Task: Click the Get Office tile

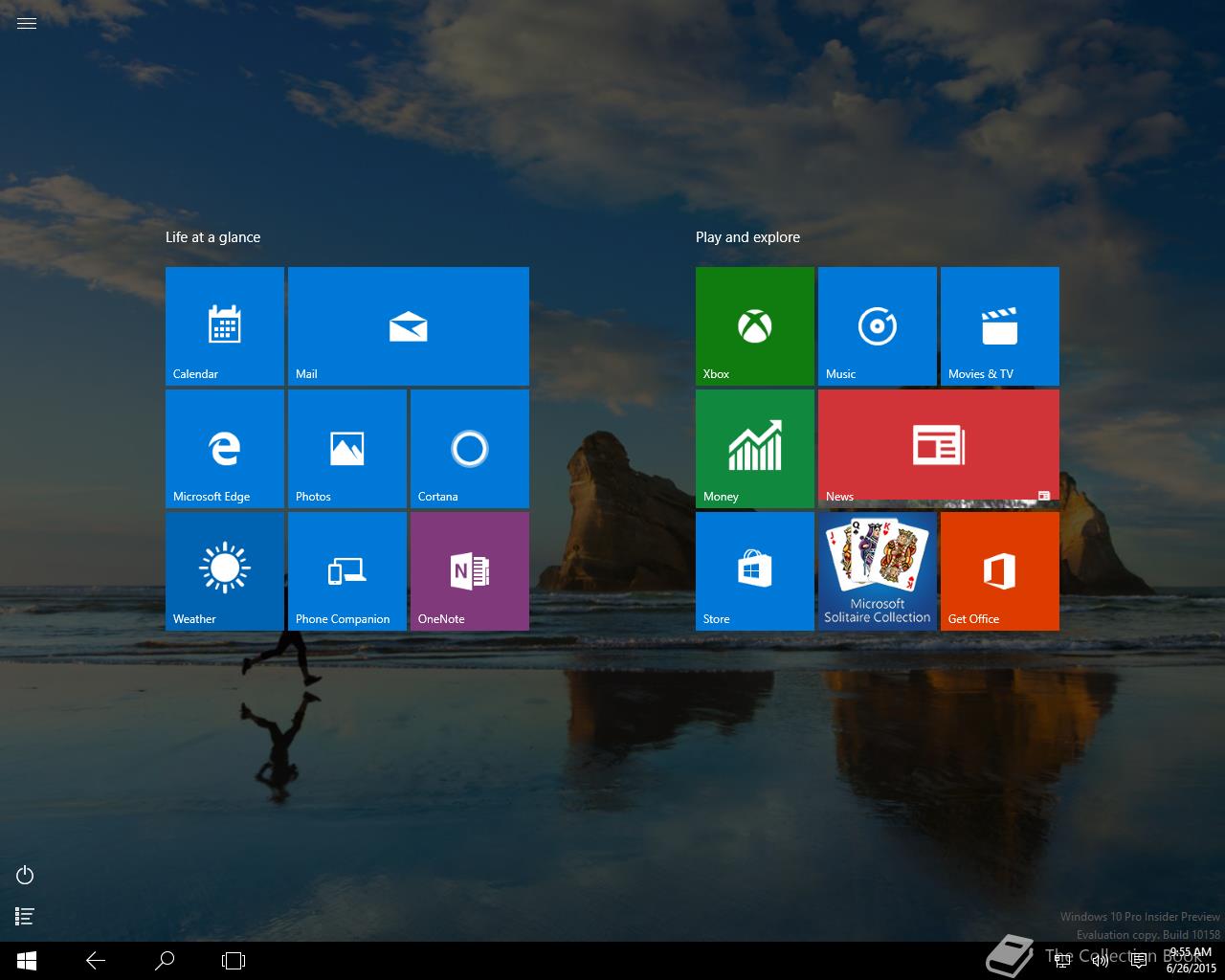Action: click(1000, 571)
